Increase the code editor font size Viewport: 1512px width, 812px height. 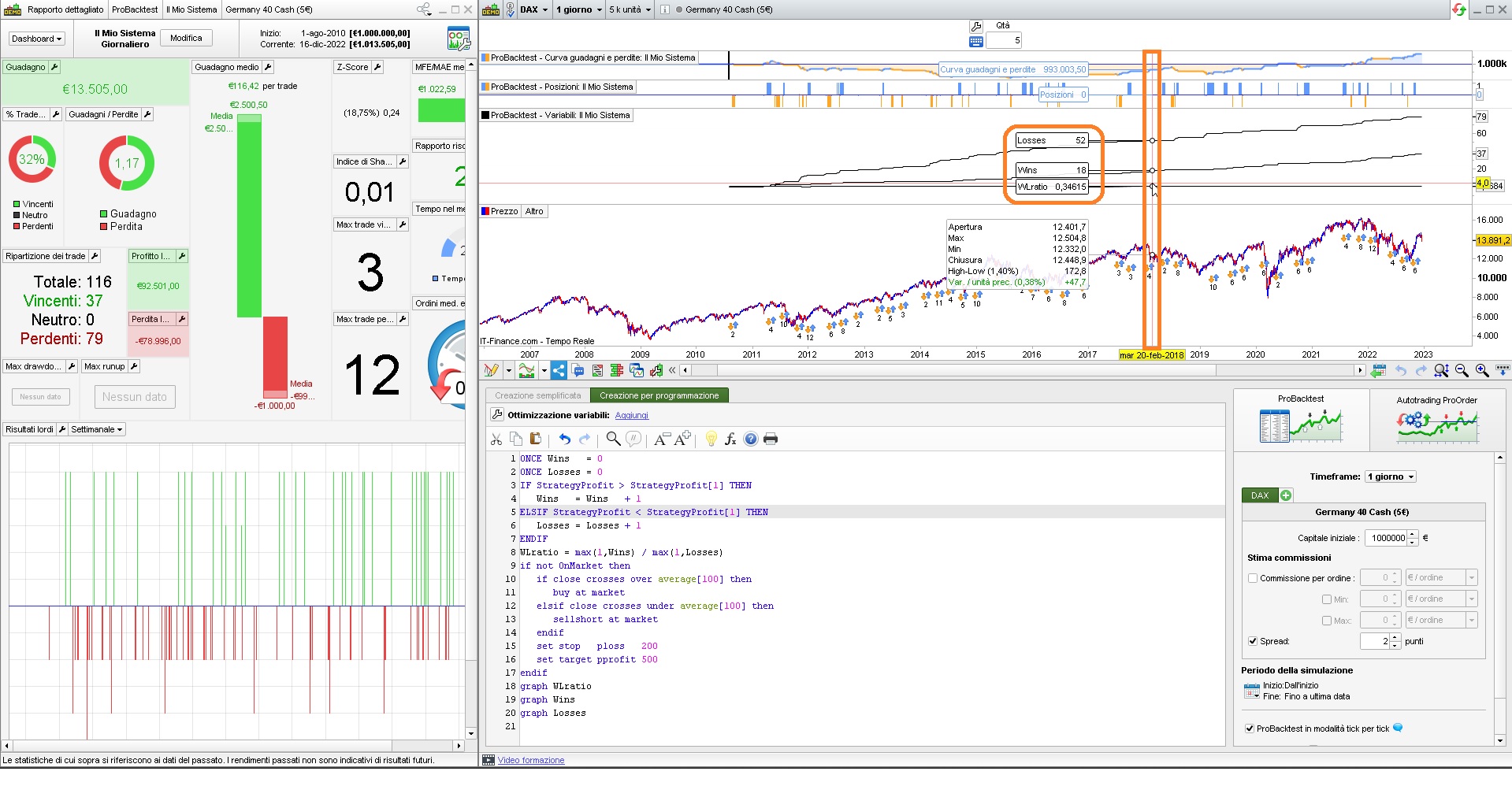tap(682, 439)
